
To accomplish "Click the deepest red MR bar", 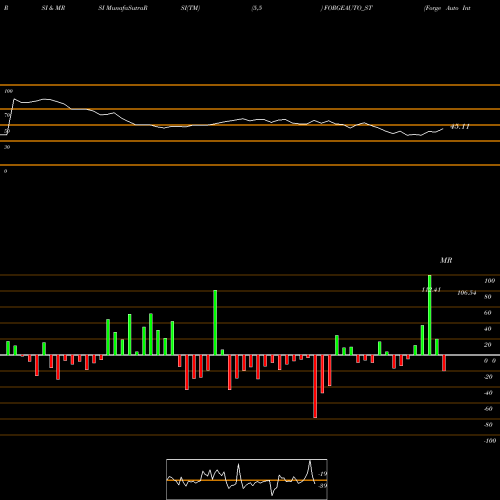I will pyautogui.click(x=315, y=386).
